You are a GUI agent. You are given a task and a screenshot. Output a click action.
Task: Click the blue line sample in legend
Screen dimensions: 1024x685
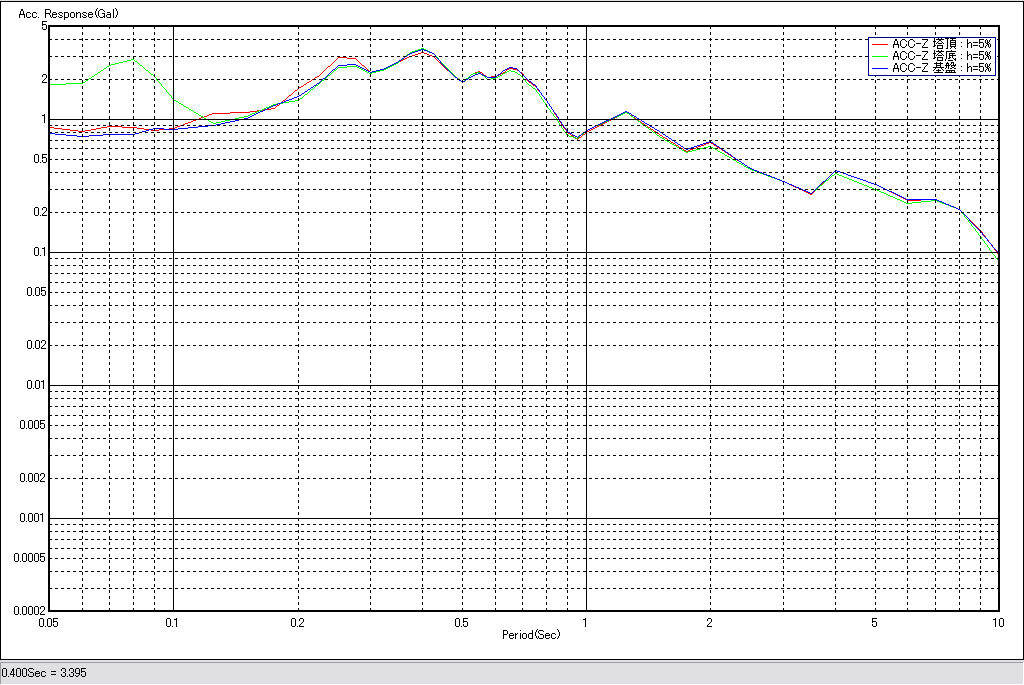[x=880, y=68]
